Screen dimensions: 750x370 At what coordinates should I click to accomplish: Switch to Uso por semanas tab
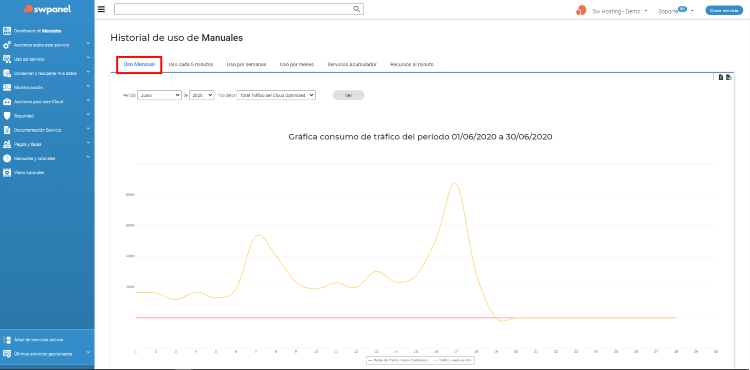point(246,64)
